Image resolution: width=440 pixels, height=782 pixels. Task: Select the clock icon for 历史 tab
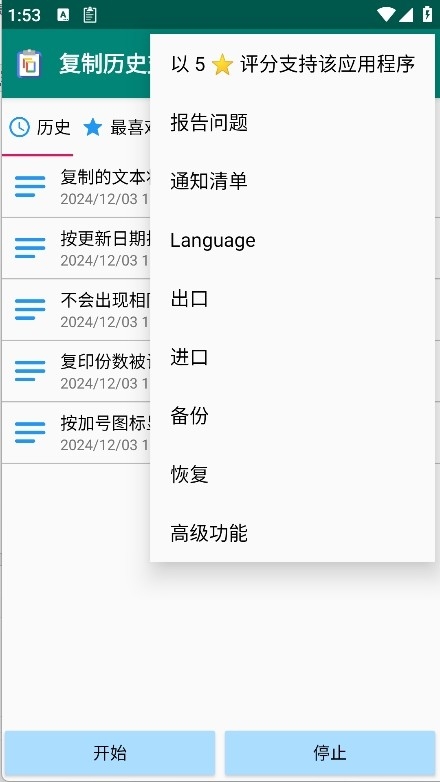point(19,128)
